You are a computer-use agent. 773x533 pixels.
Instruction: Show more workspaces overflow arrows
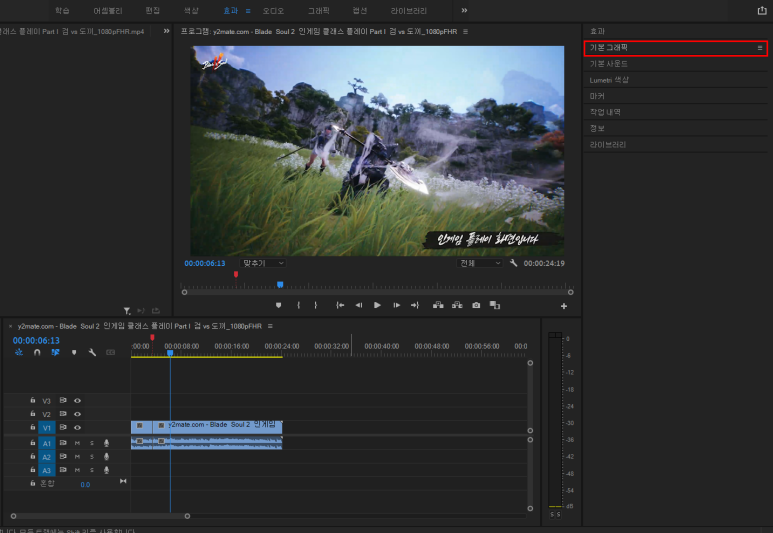(x=464, y=10)
